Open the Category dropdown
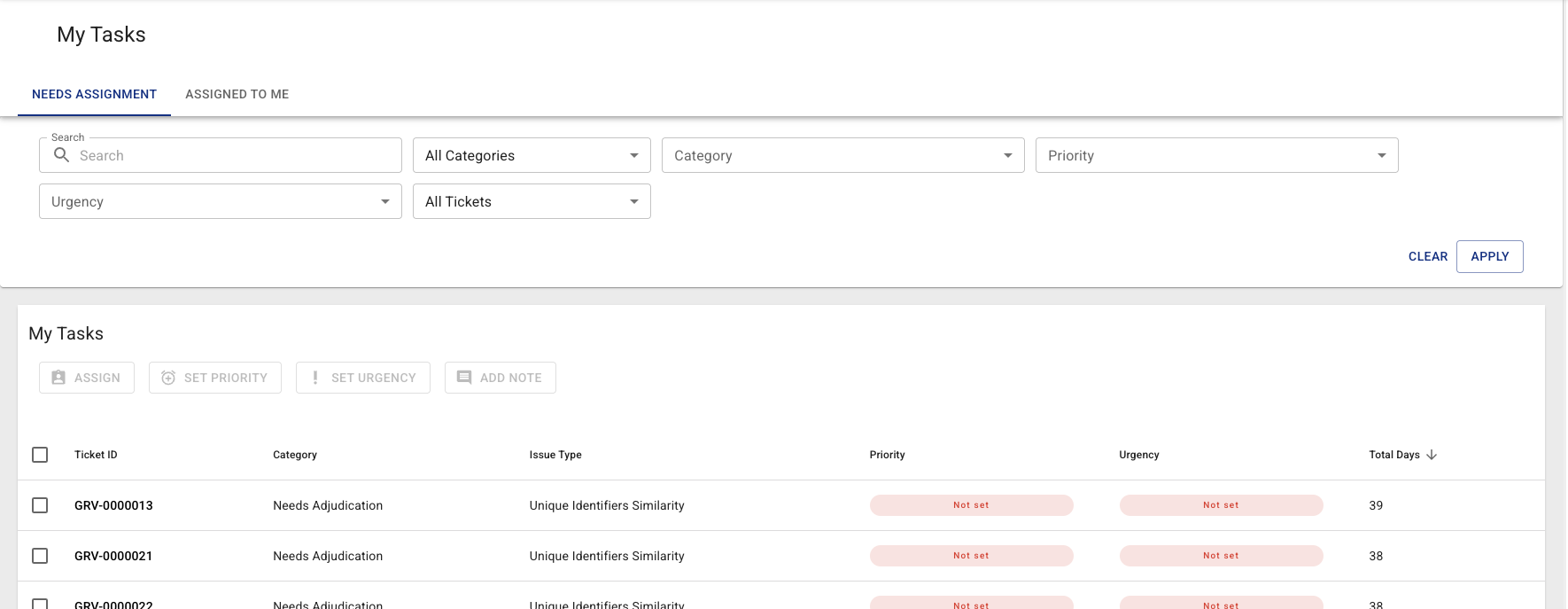This screenshot has height=609, width=1568. tap(843, 155)
